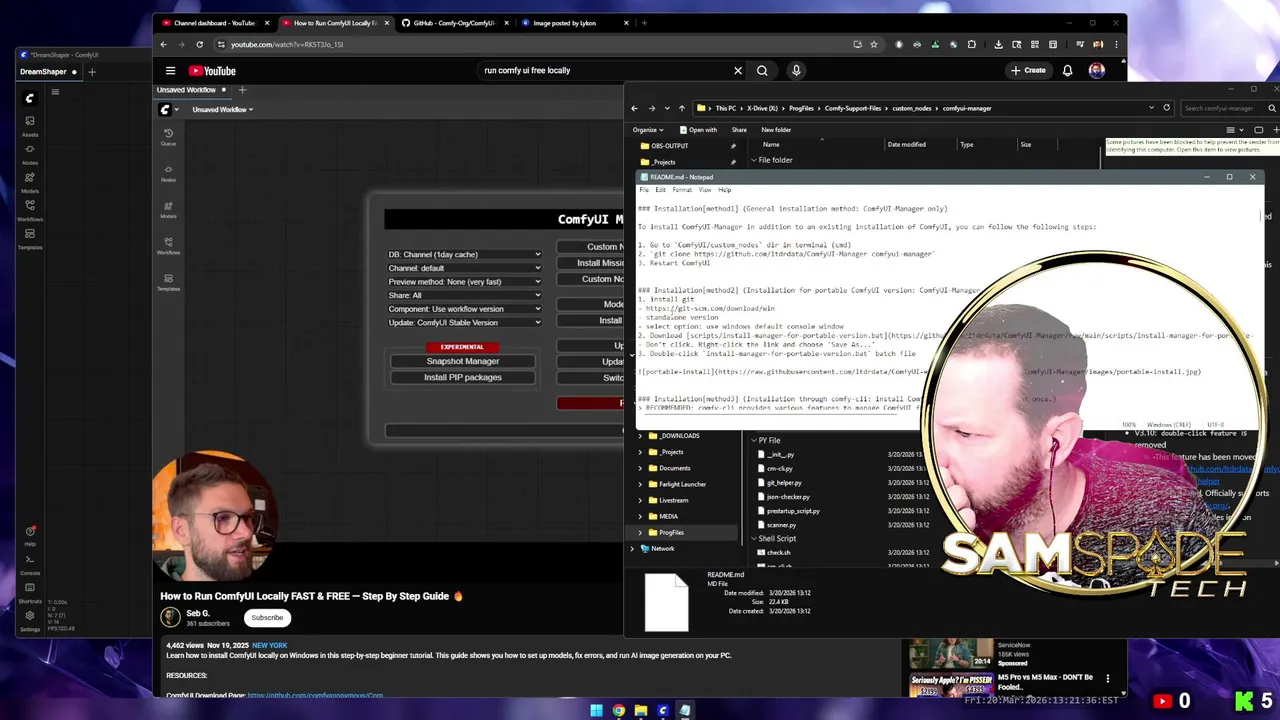Start voice search with the microphone
Image resolution: width=1280 pixels, height=720 pixels.
click(x=796, y=71)
